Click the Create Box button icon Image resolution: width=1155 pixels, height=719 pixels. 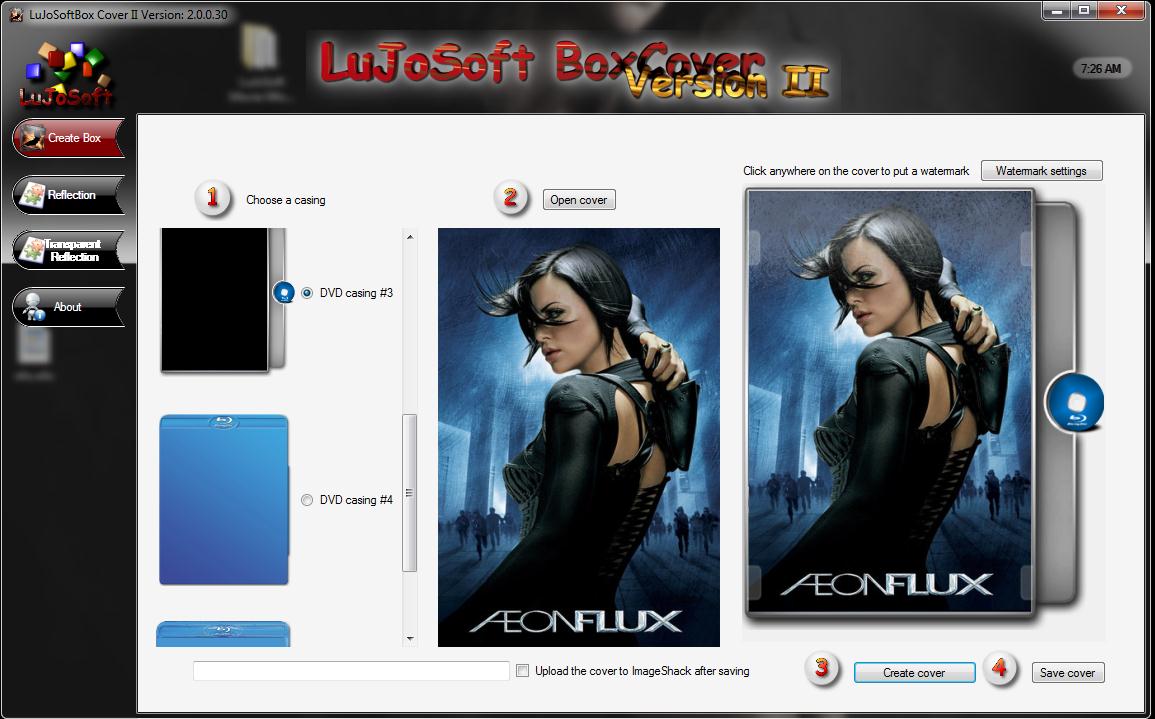pyautogui.click(x=32, y=138)
